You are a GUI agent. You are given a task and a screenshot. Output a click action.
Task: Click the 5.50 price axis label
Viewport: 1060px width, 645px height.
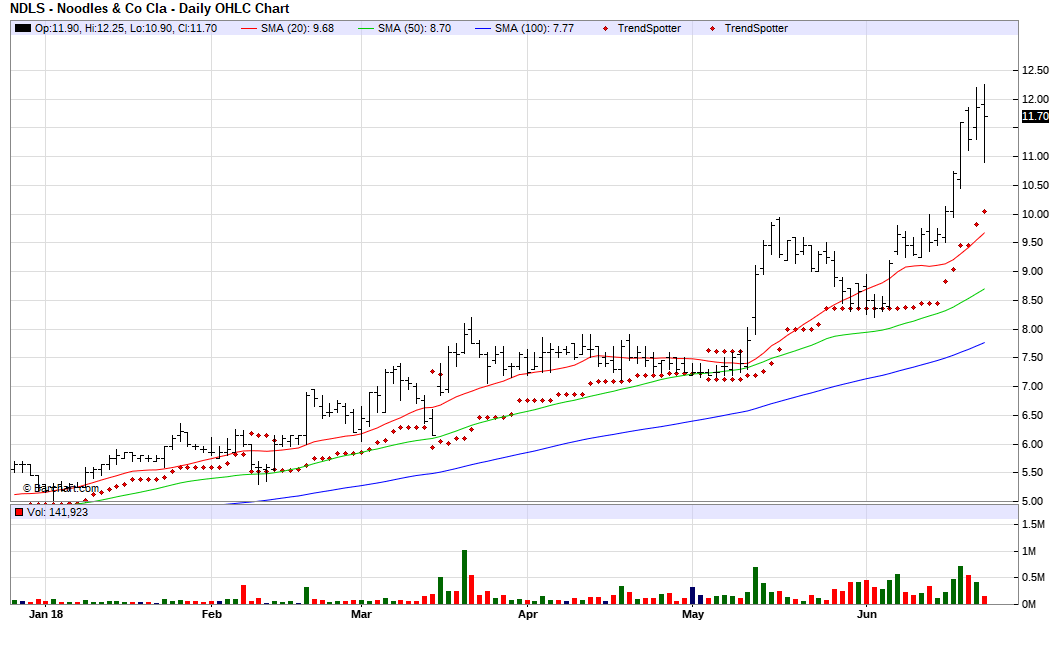[x=1032, y=473]
